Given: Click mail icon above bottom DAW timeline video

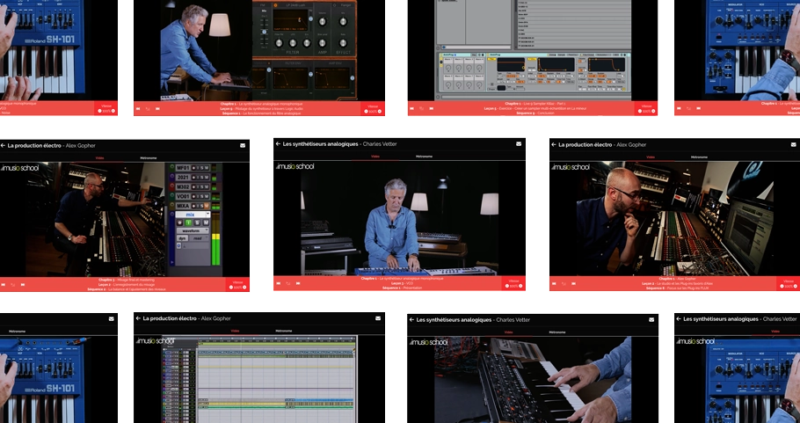Looking at the screenshot, I should coord(376,319).
